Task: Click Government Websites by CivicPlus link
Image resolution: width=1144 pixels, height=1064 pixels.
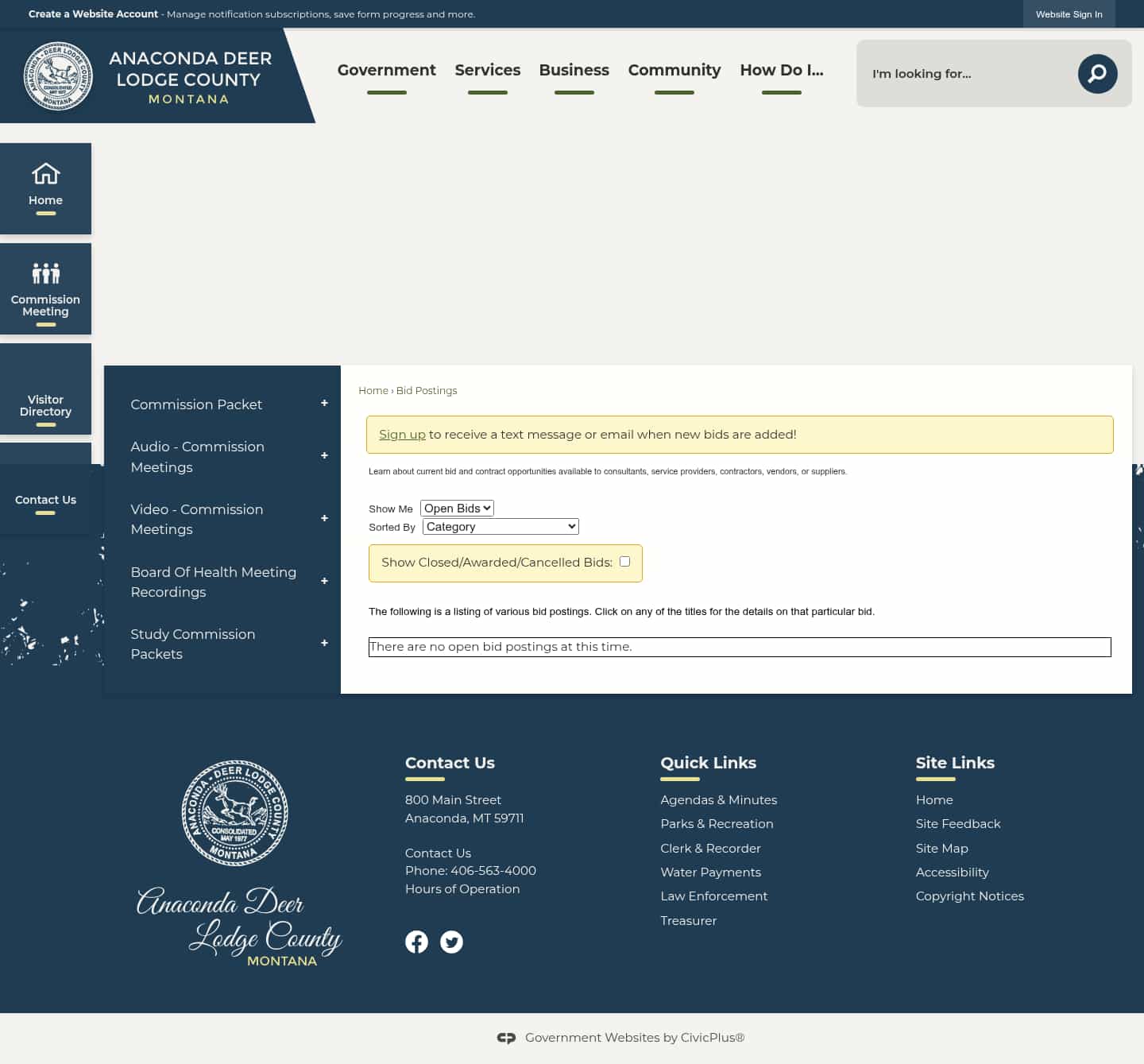Action: click(635, 1038)
